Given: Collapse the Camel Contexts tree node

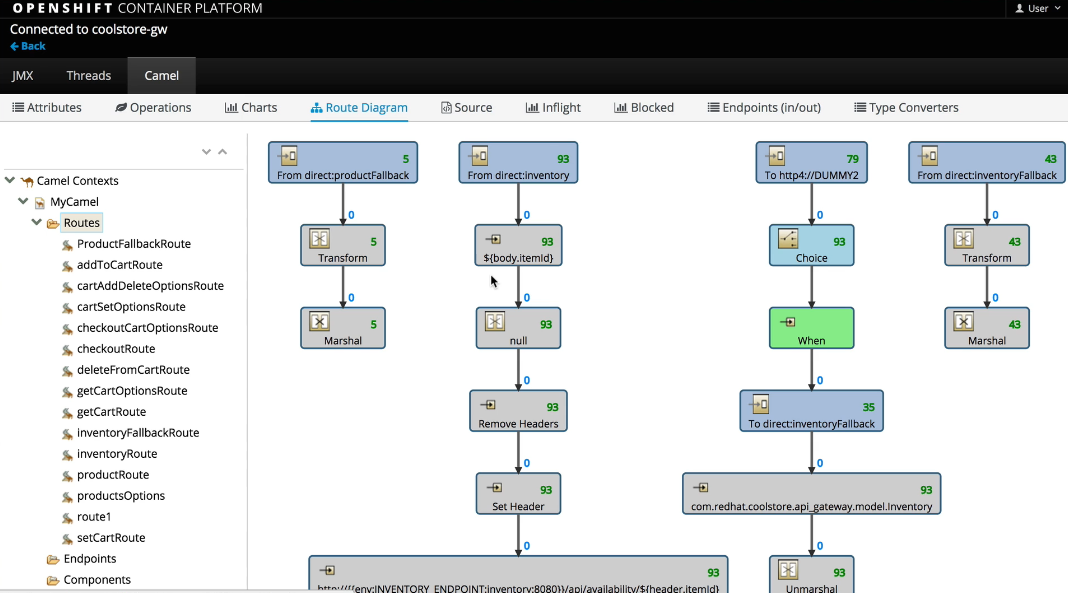Looking at the screenshot, I should (x=10, y=181).
